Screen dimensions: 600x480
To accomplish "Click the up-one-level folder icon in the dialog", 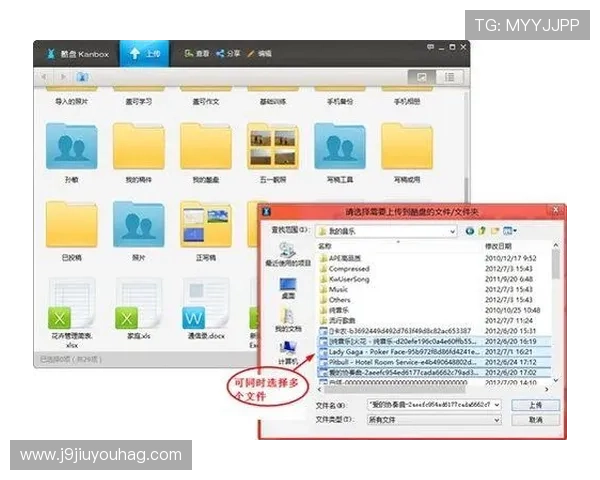I will pyautogui.click(x=482, y=231).
